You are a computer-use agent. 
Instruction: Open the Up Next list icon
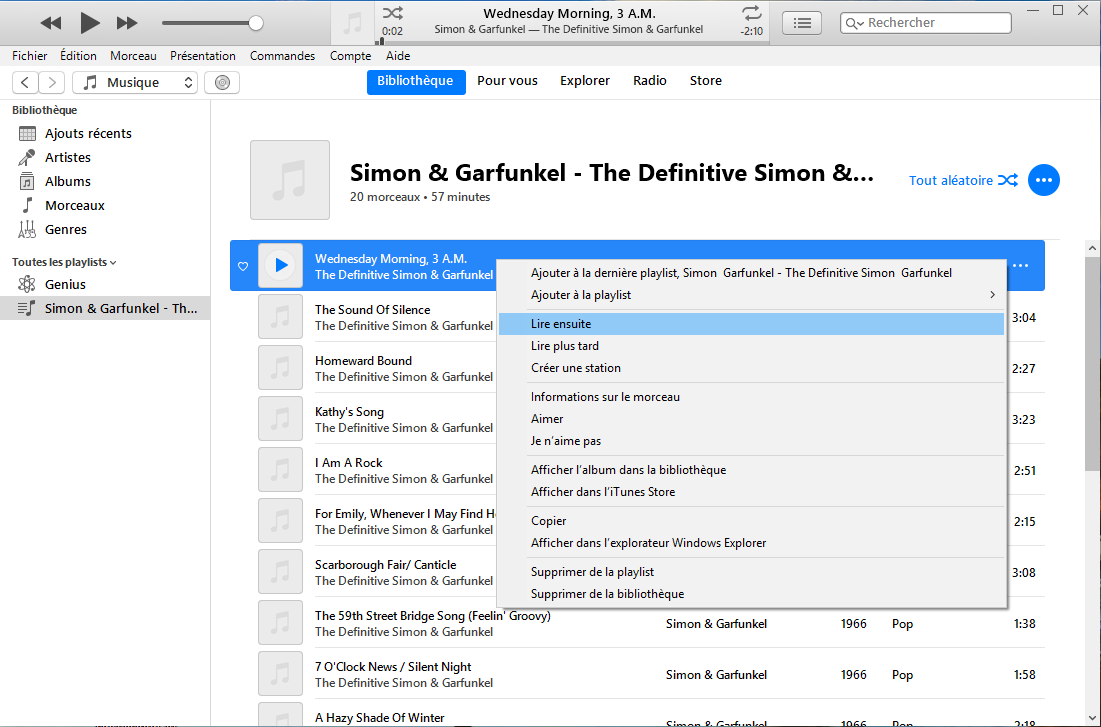coord(802,23)
